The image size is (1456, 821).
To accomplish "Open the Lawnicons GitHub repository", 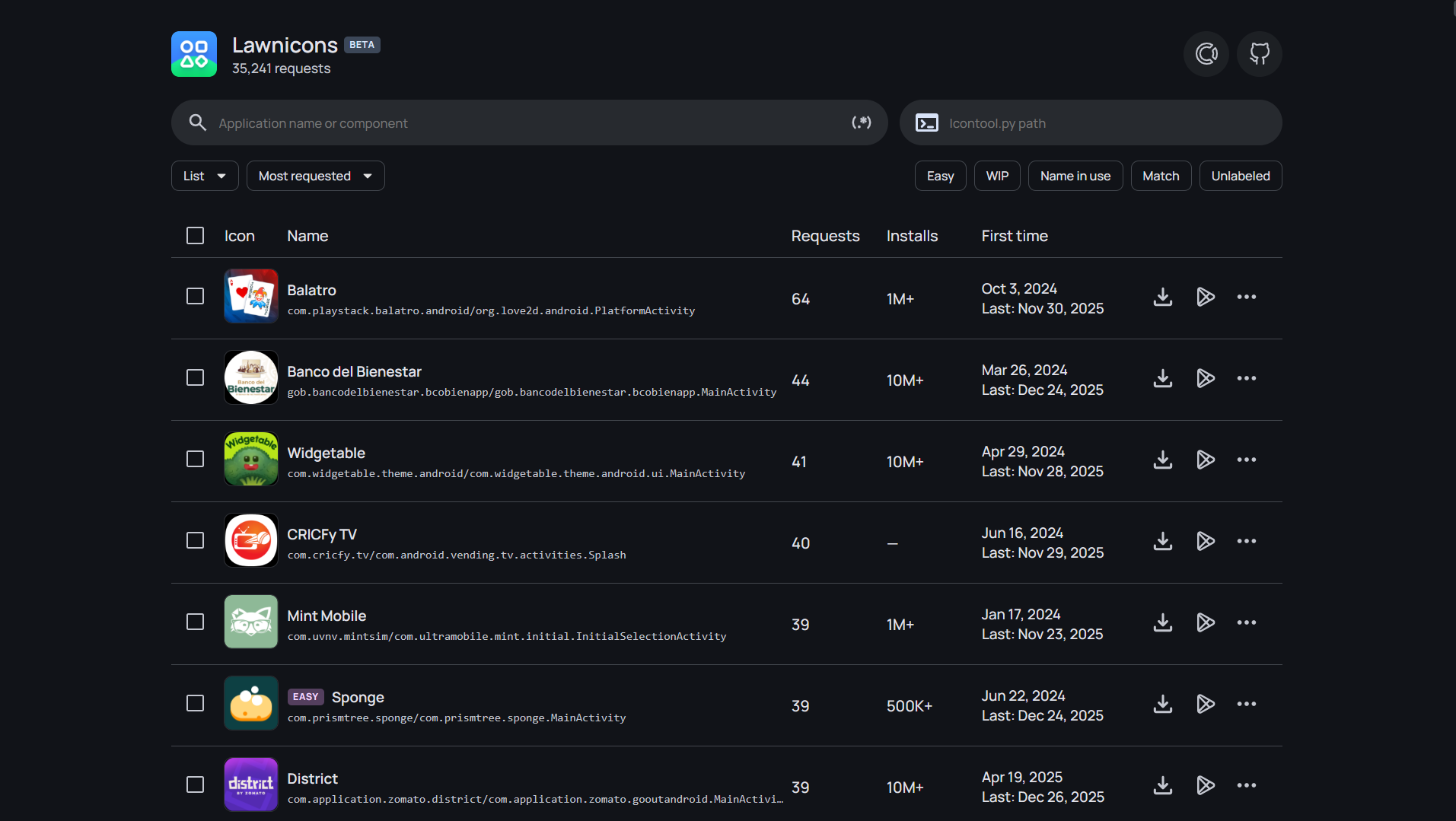I will pyautogui.click(x=1259, y=53).
